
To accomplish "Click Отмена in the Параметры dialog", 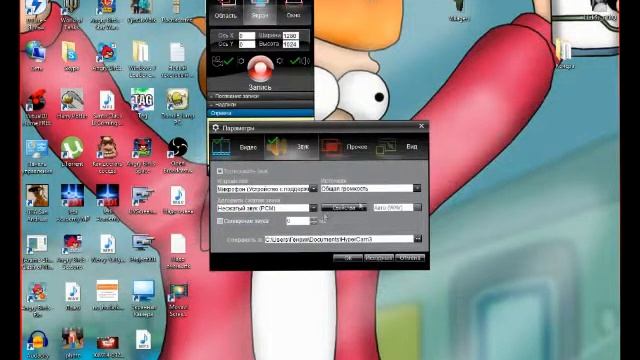I will pos(410,258).
